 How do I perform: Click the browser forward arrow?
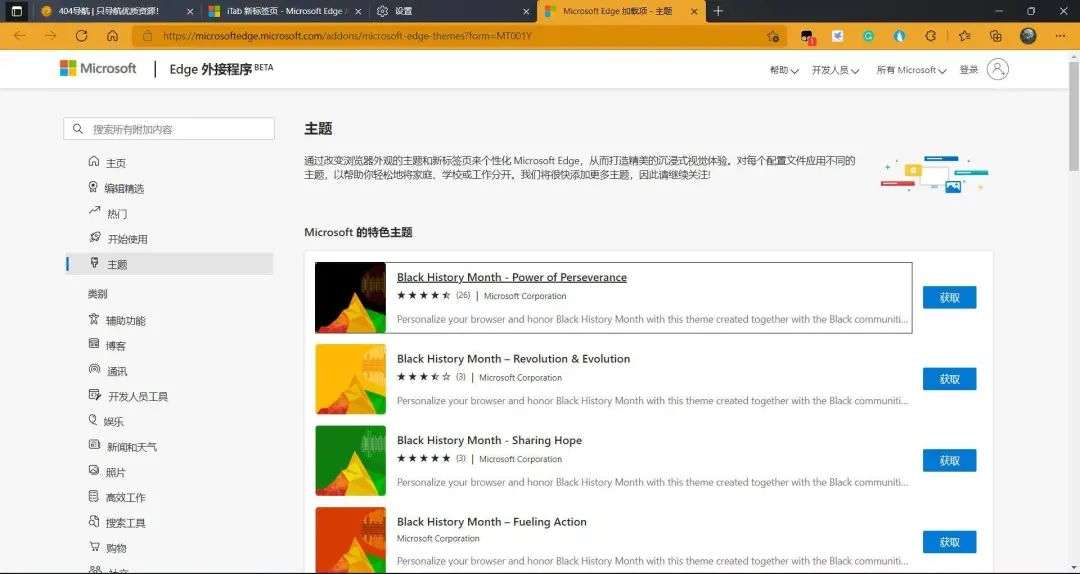click(x=50, y=36)
